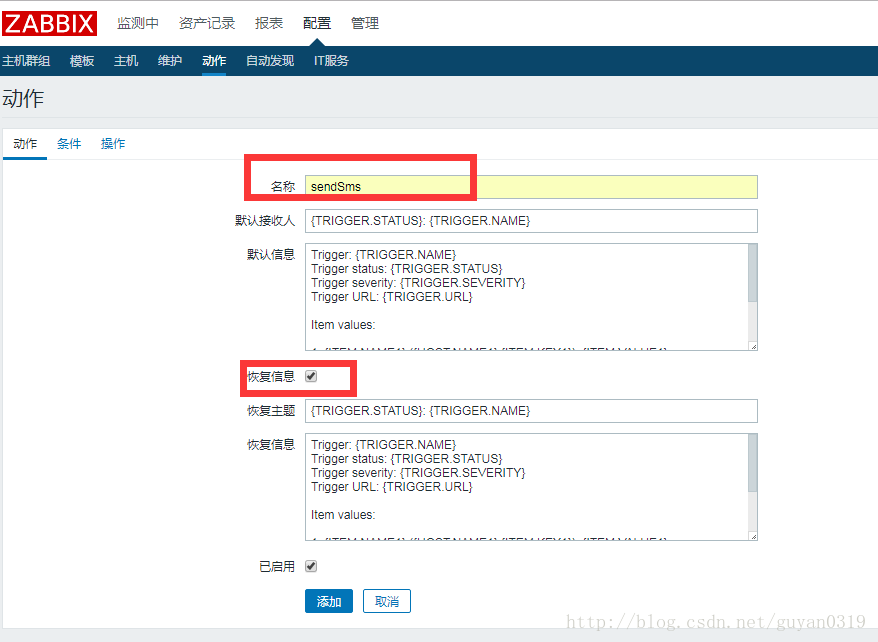Toggle the 已启用 checkbox

[x=311, y=566]
